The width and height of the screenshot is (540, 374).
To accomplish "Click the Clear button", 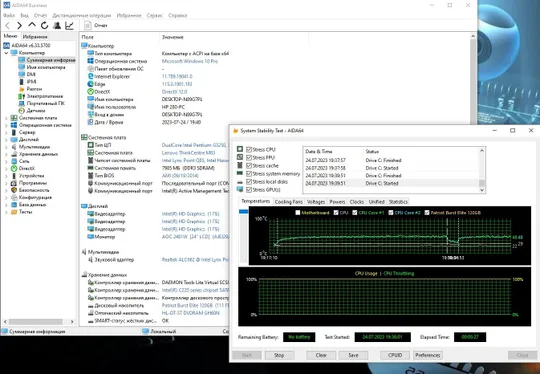I will point(321,355).
